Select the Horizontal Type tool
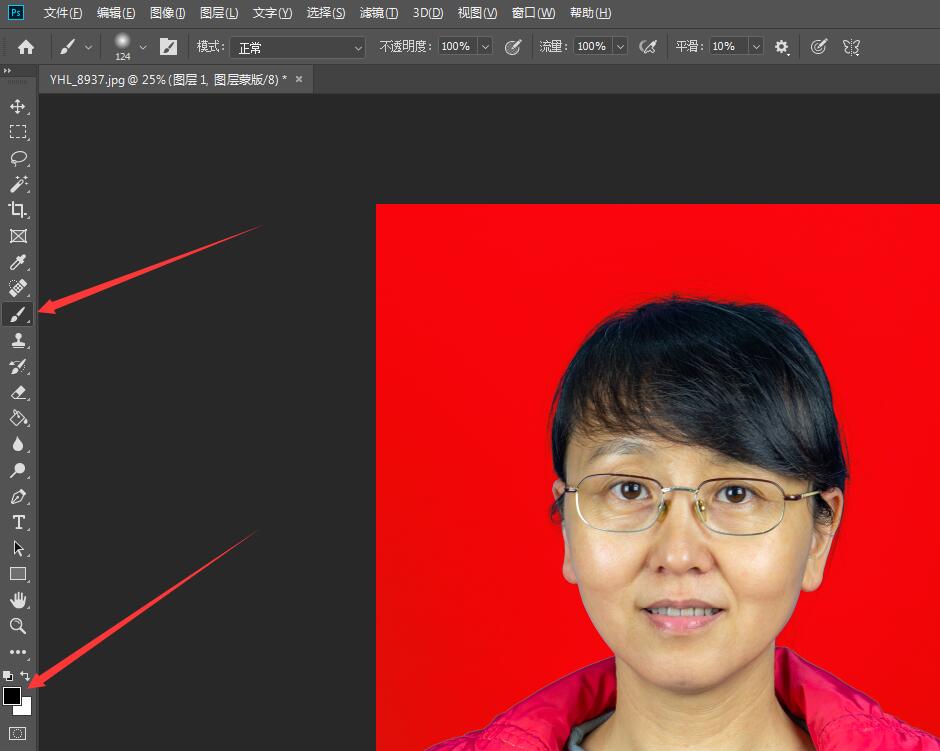This screenshot has height=751, width=940. tap(17, 522)
